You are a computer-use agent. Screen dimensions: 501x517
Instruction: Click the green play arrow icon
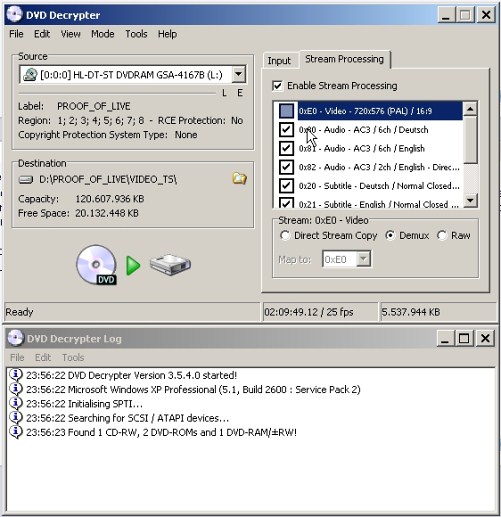(133, 266)
